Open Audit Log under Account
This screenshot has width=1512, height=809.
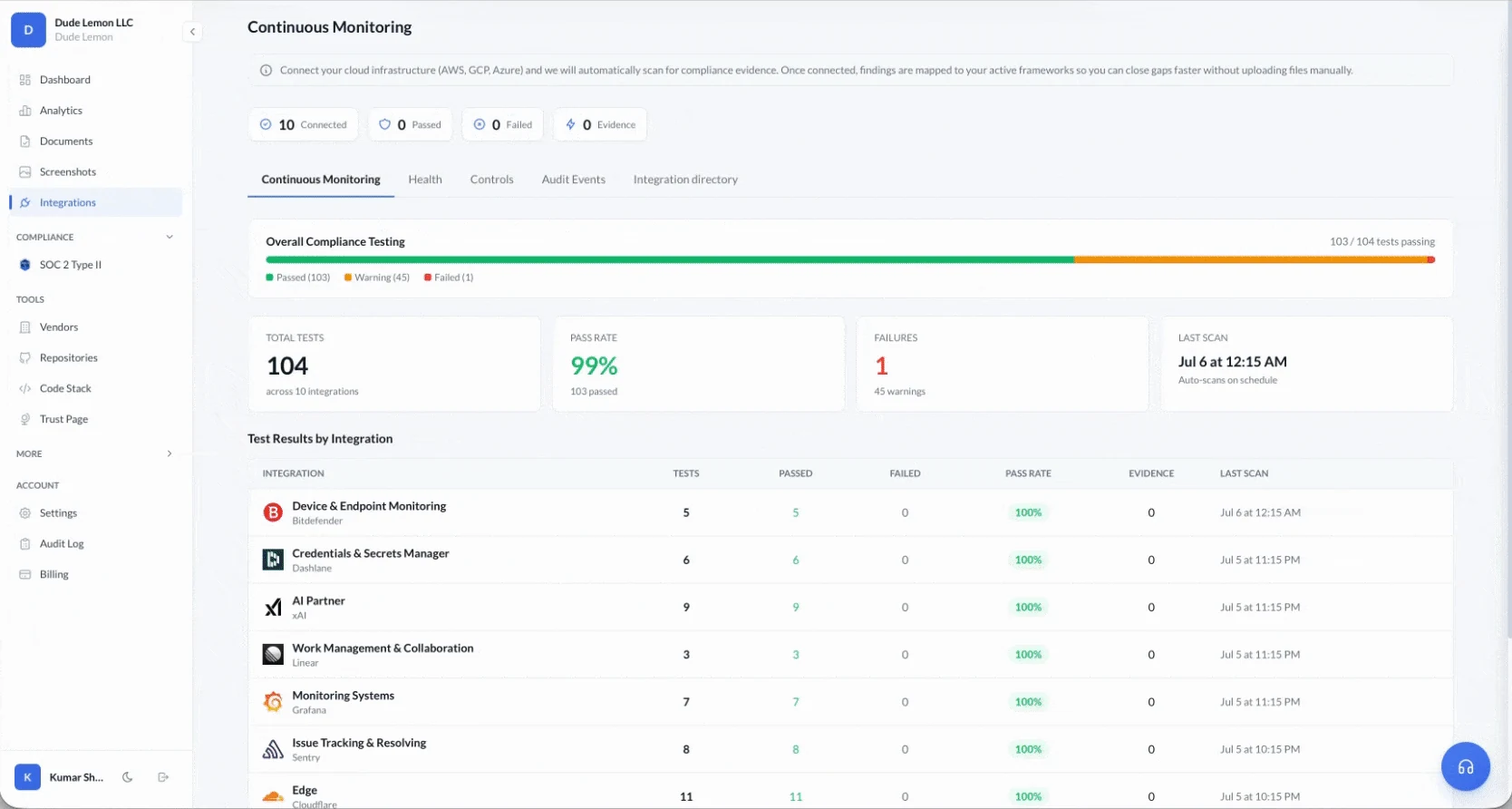pyautogui.click(x=96, y=544)
